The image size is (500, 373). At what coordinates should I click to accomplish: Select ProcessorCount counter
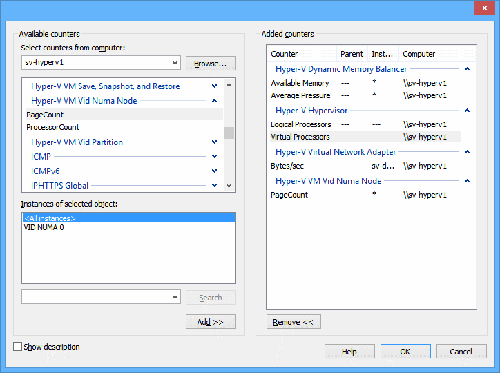pyautogui.click(x=124, y=127)
